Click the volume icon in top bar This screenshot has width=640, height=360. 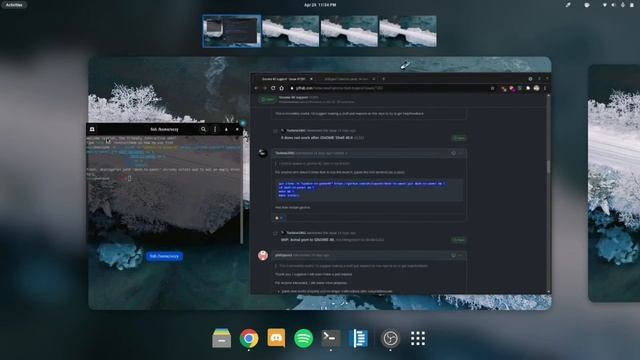click(613, 5)
